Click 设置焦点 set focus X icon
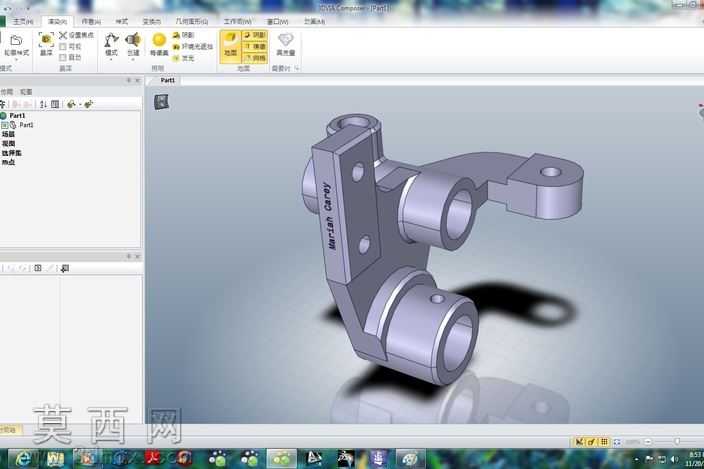Viewport: 704px width, 469px height. 63,35
